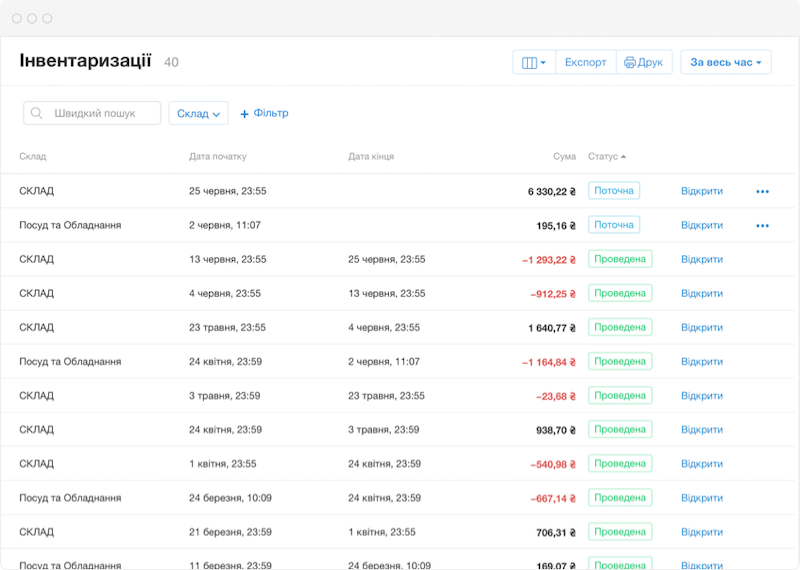
Task: Select the −1 164,84 ₴ amount cell
Action: pos(548,362)
